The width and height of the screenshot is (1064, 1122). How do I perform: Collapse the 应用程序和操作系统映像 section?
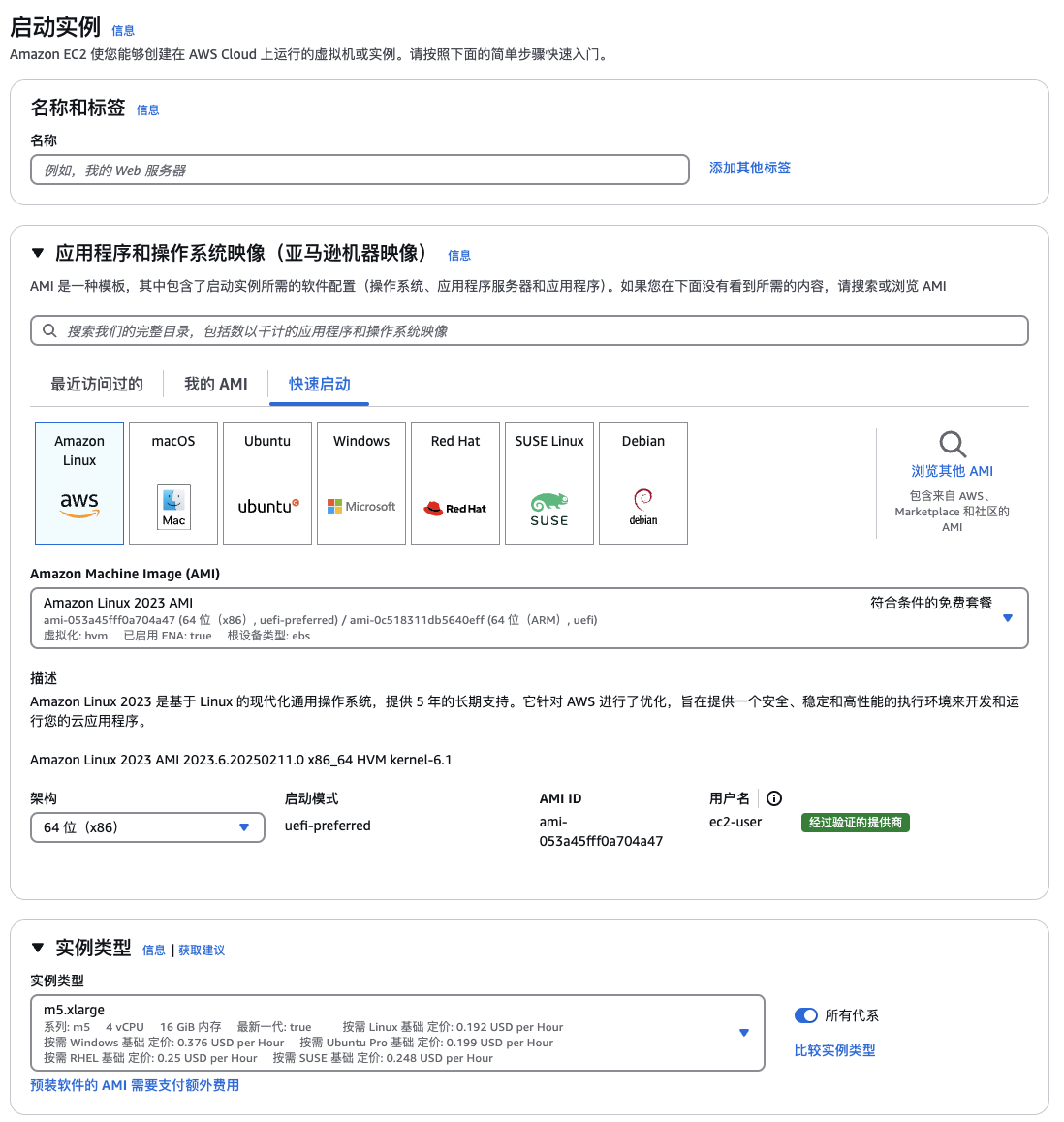tap(38, 253)
